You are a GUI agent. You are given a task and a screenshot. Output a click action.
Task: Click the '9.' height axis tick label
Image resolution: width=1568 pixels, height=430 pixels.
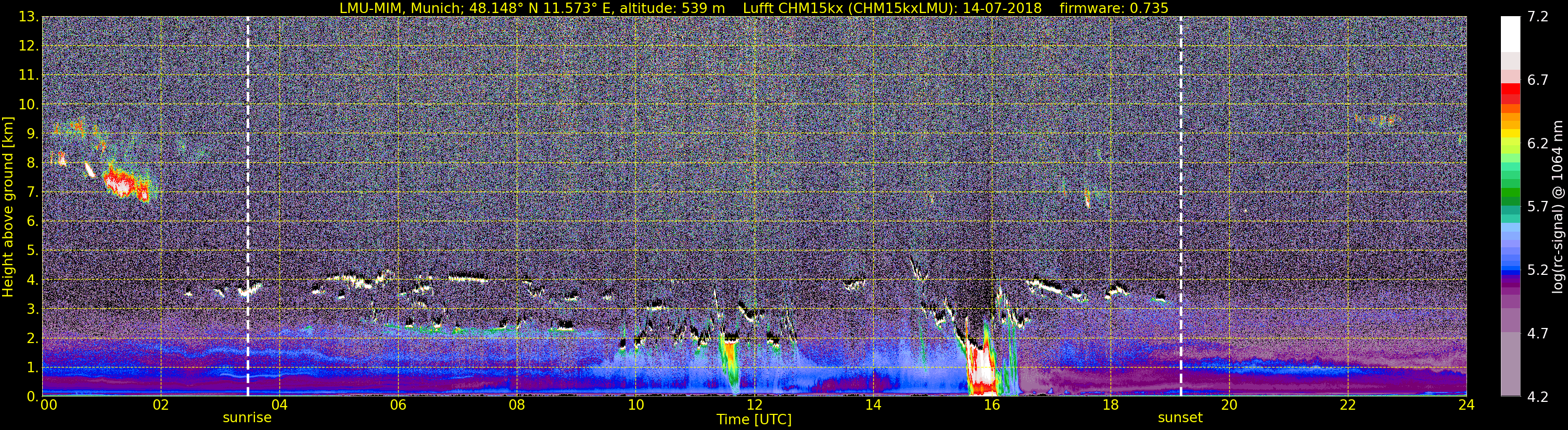pyautogui.click(x=33, y=134)
